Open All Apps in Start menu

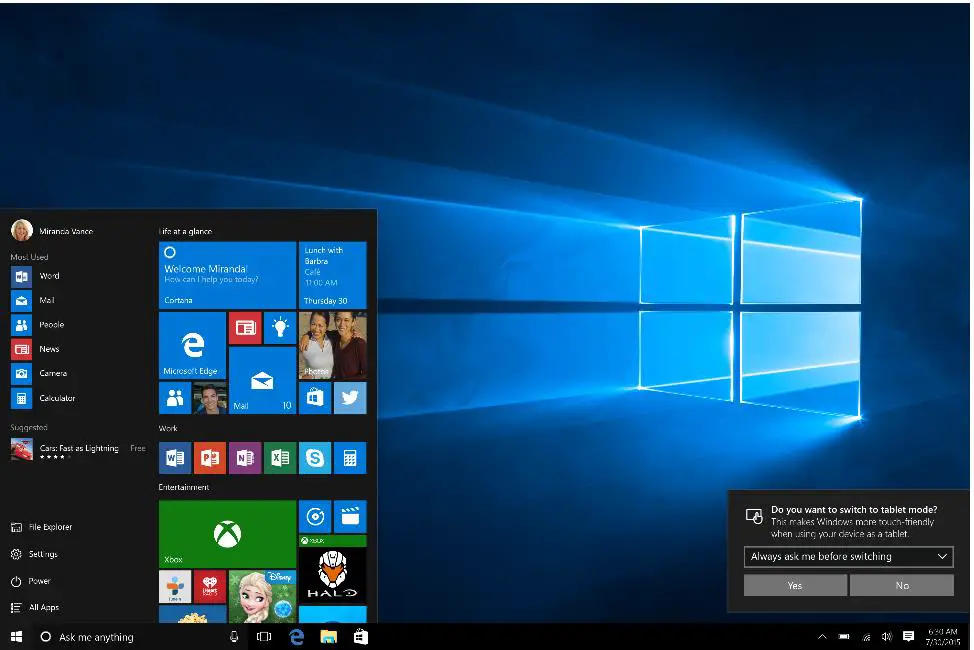[x=43, y=607]
